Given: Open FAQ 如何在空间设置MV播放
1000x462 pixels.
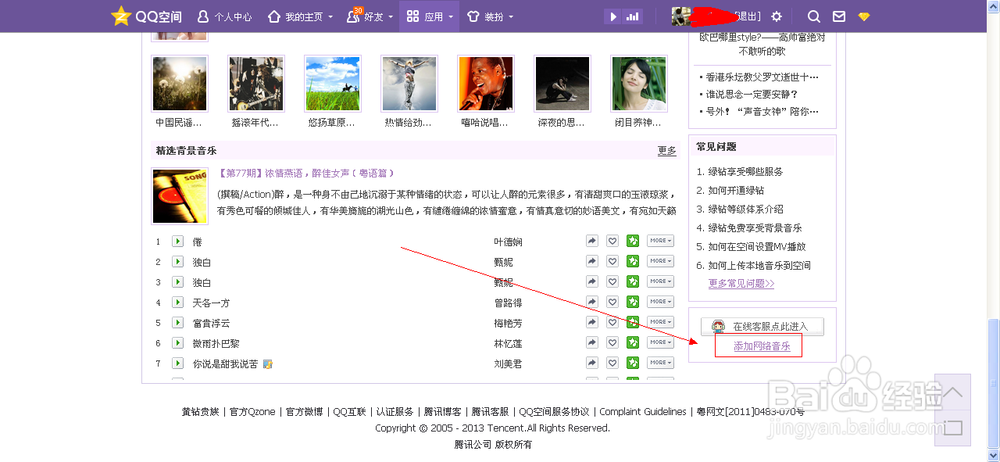Looking at the screenshot, I should click(757, 246).
